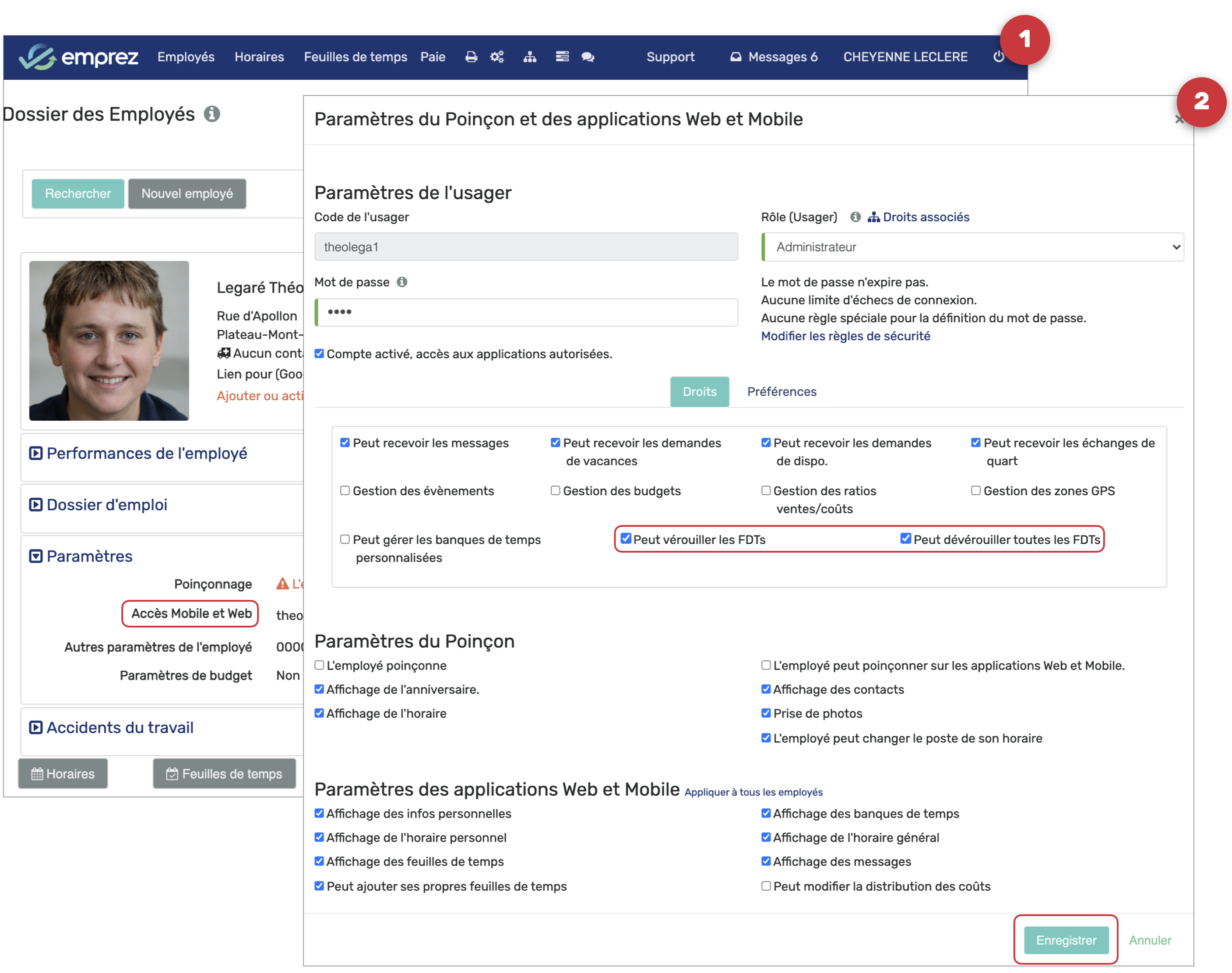
Task: Open Modifier les règles de sécurité link
Action: click(845, 336)
